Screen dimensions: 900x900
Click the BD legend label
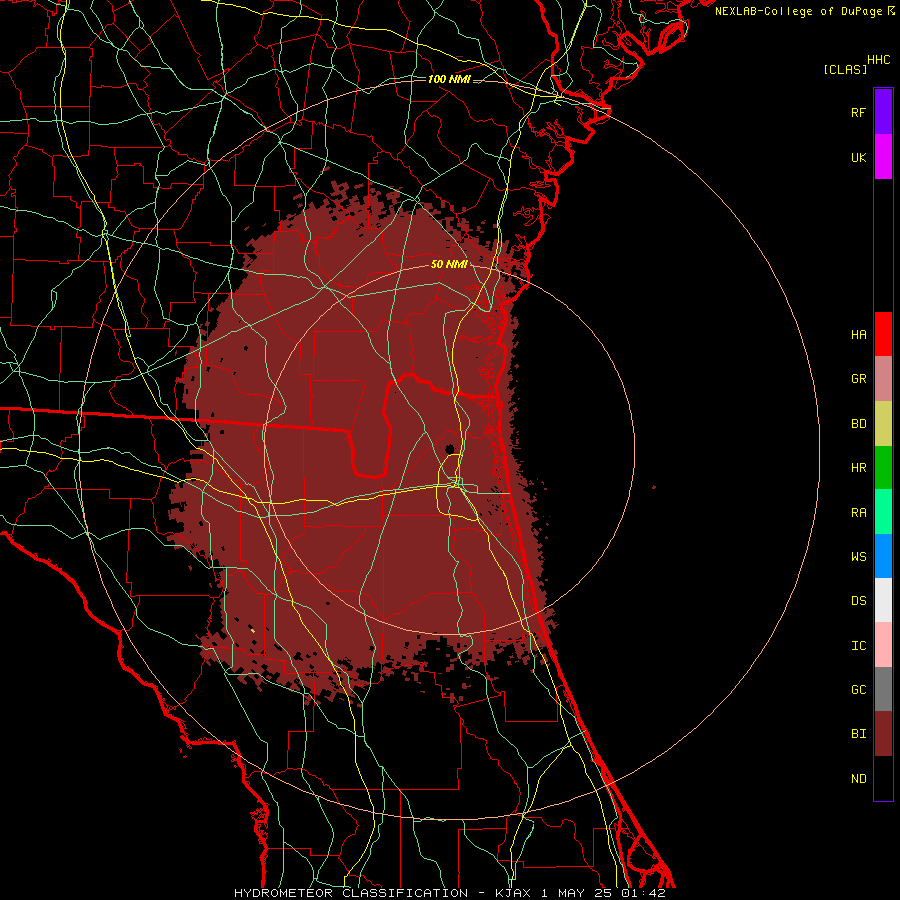(x=858, y=424)
